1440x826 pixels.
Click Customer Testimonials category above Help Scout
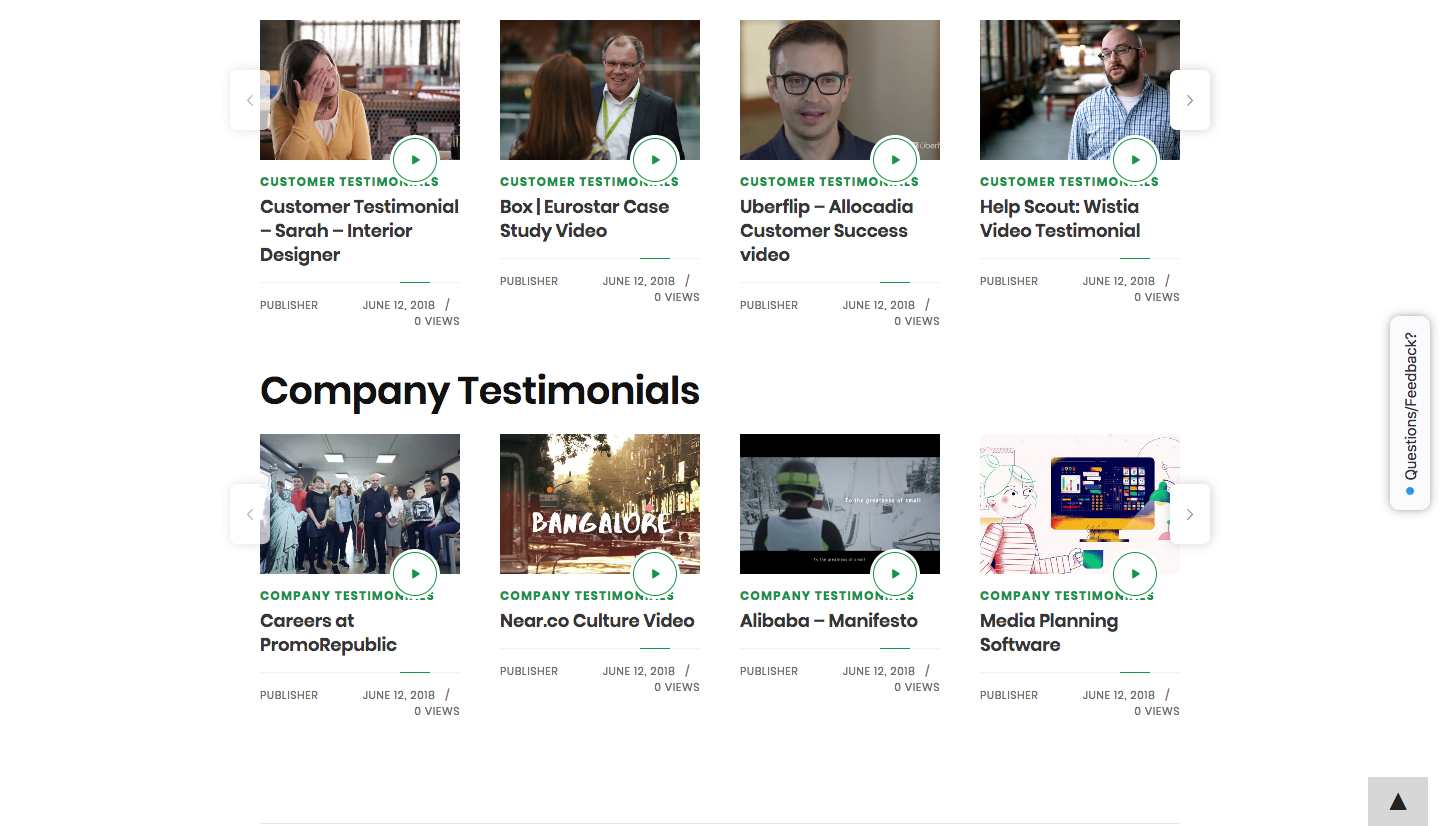1069,182
